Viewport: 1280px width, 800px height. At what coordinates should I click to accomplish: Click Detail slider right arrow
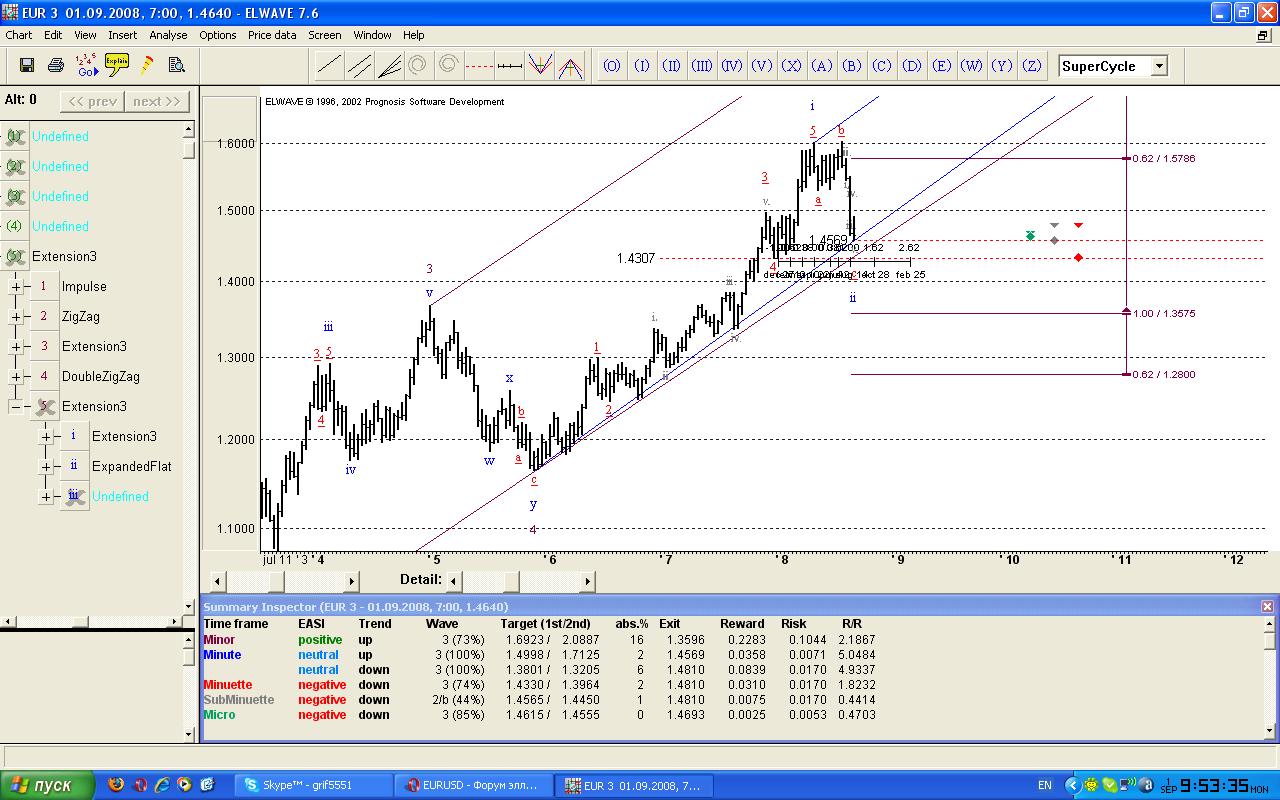(587, 581)
